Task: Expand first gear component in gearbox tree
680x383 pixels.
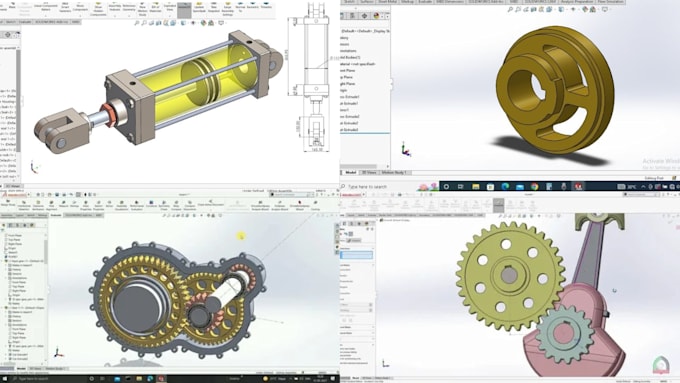Action: pos(3,261)
